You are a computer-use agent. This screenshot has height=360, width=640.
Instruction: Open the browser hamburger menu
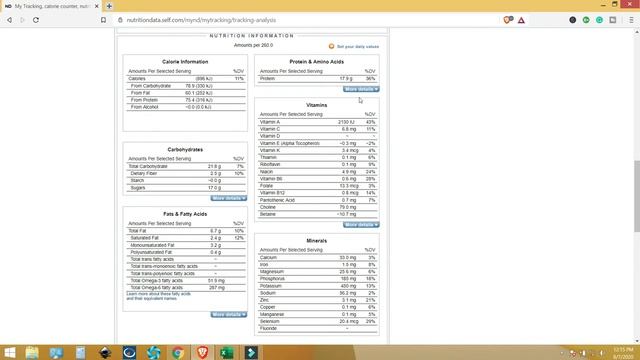pyautogui.click(x=631, y=20)
